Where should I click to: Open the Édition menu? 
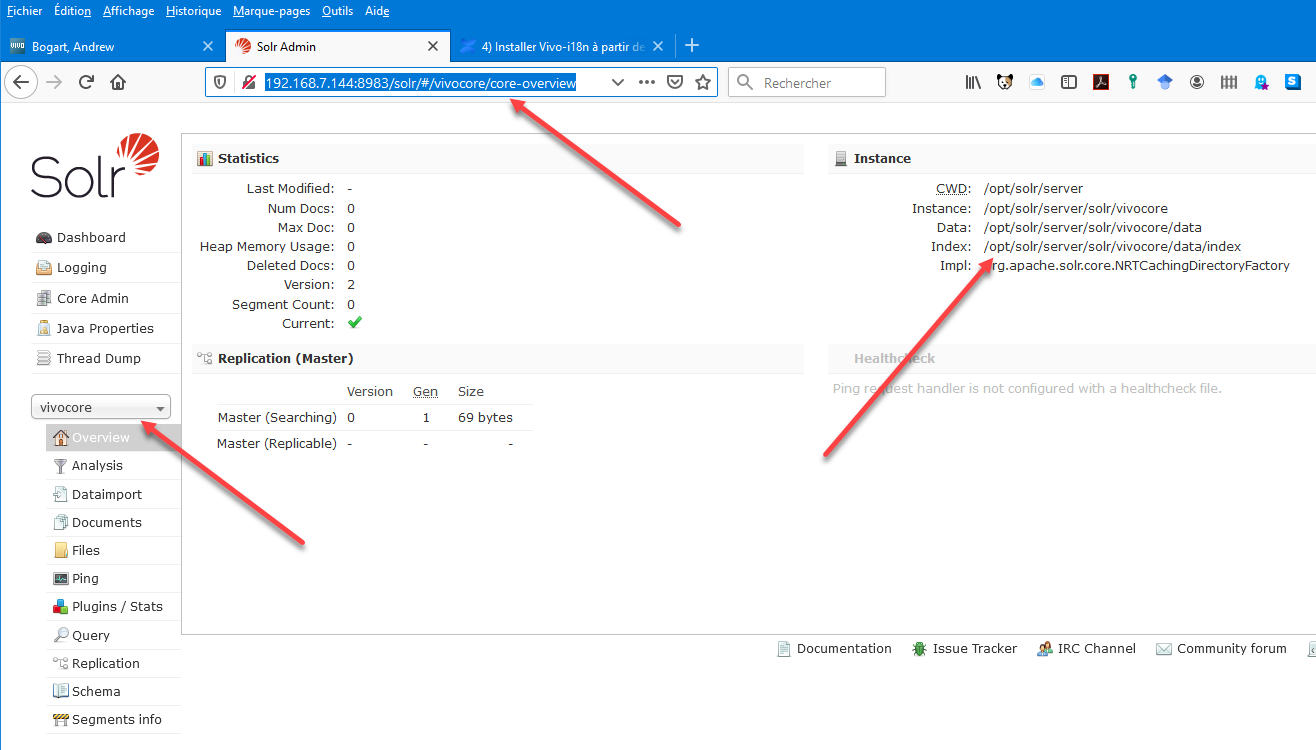(72, 11)
